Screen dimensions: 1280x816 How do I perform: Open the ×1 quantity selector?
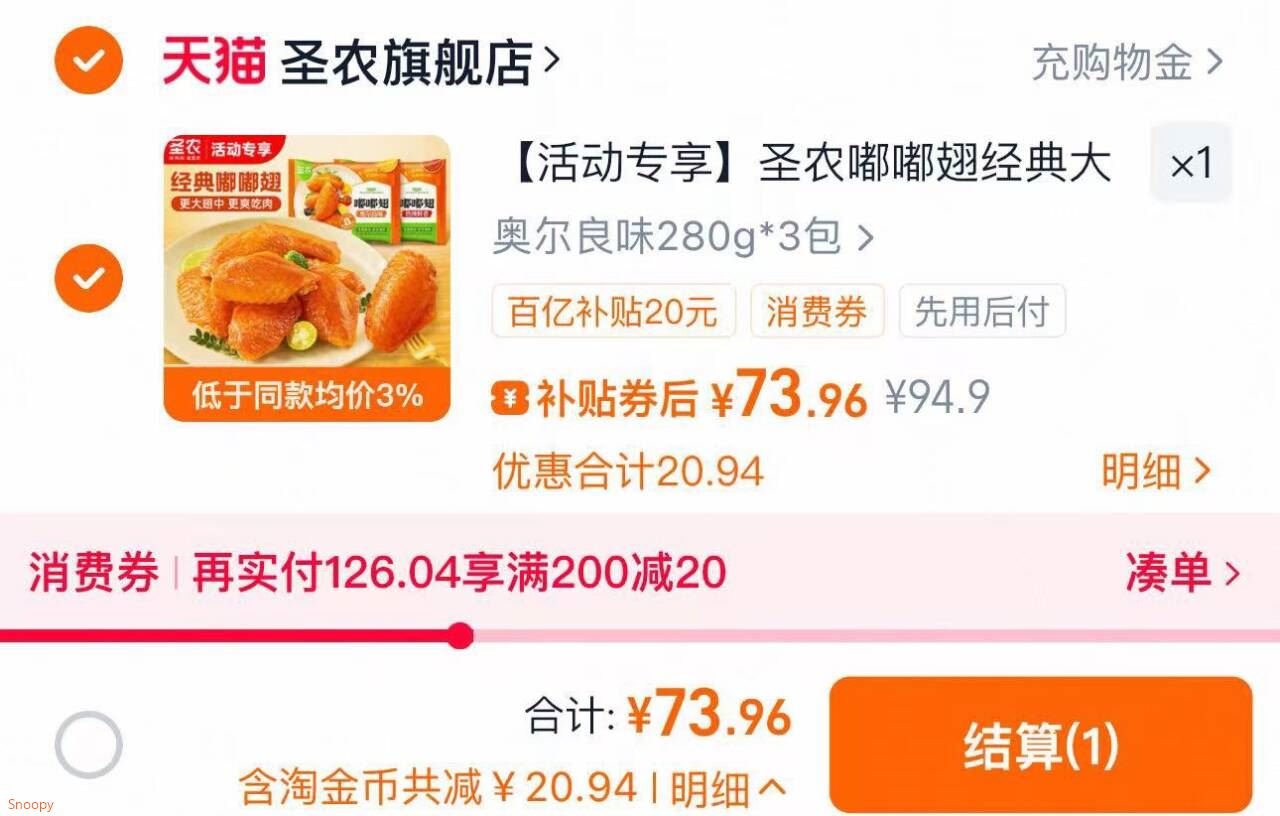pyautogui.click(x=1191, y=163)
